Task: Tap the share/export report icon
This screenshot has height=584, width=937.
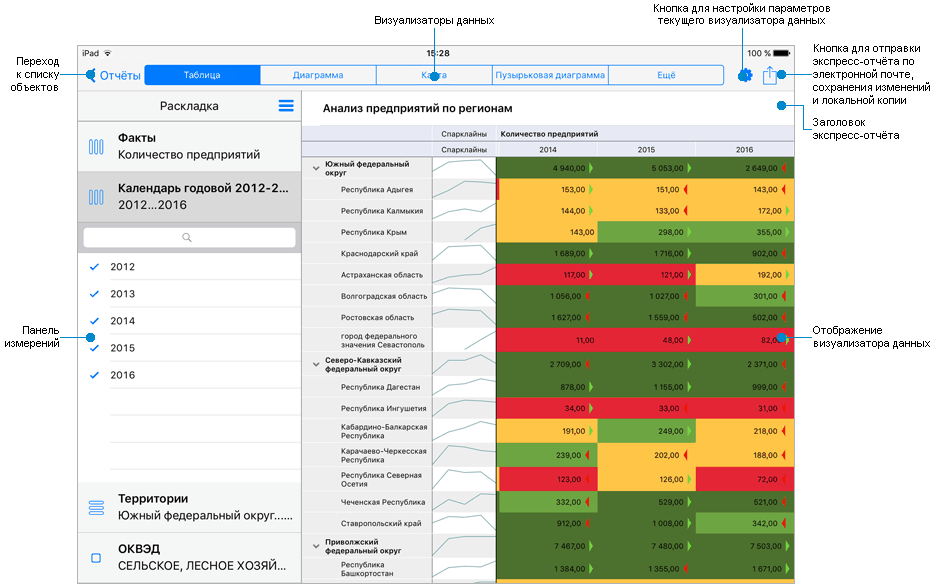Action: coord(769,75)
